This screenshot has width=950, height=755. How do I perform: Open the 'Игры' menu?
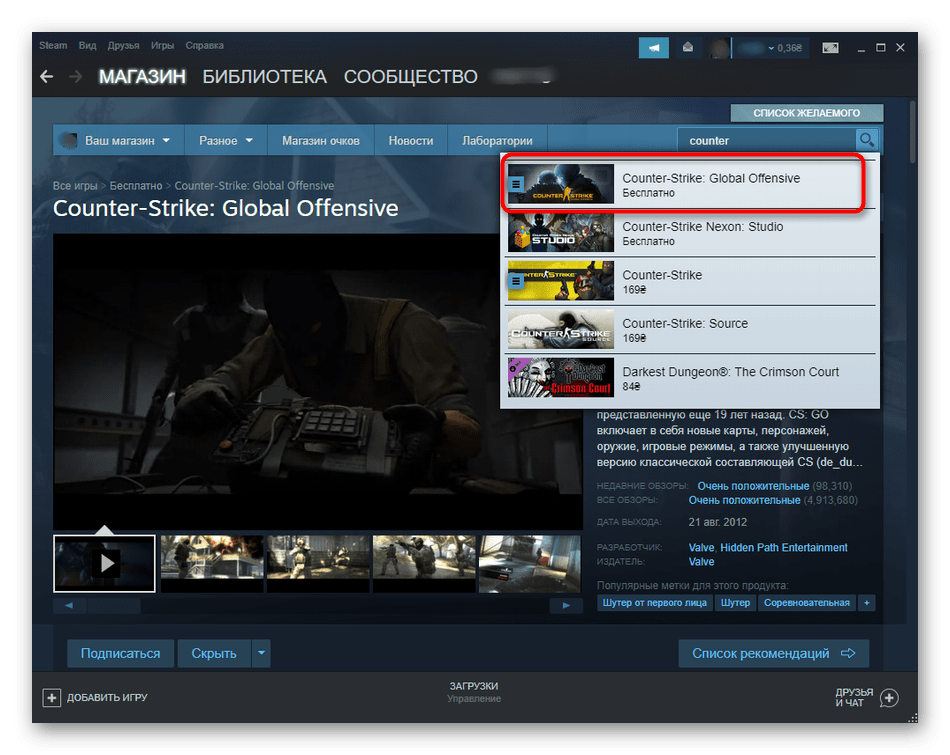click(x=163, y=46)
